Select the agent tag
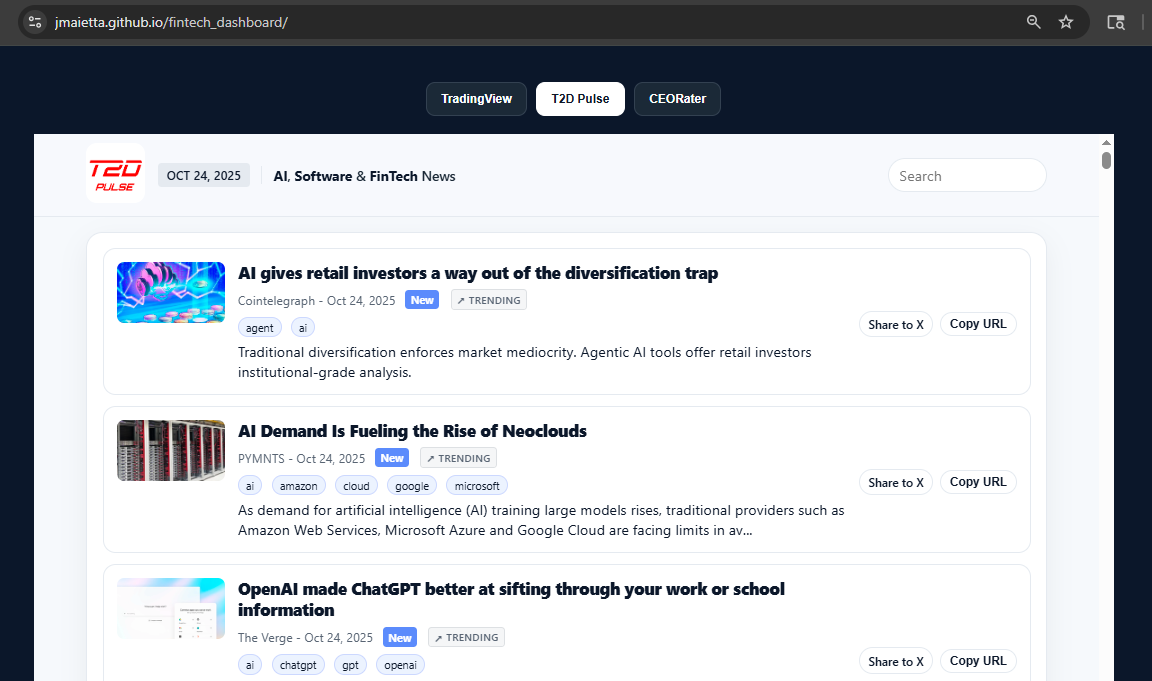Image resolution: width=1152 pixels, height=681 pixels. tap(259, 328)
